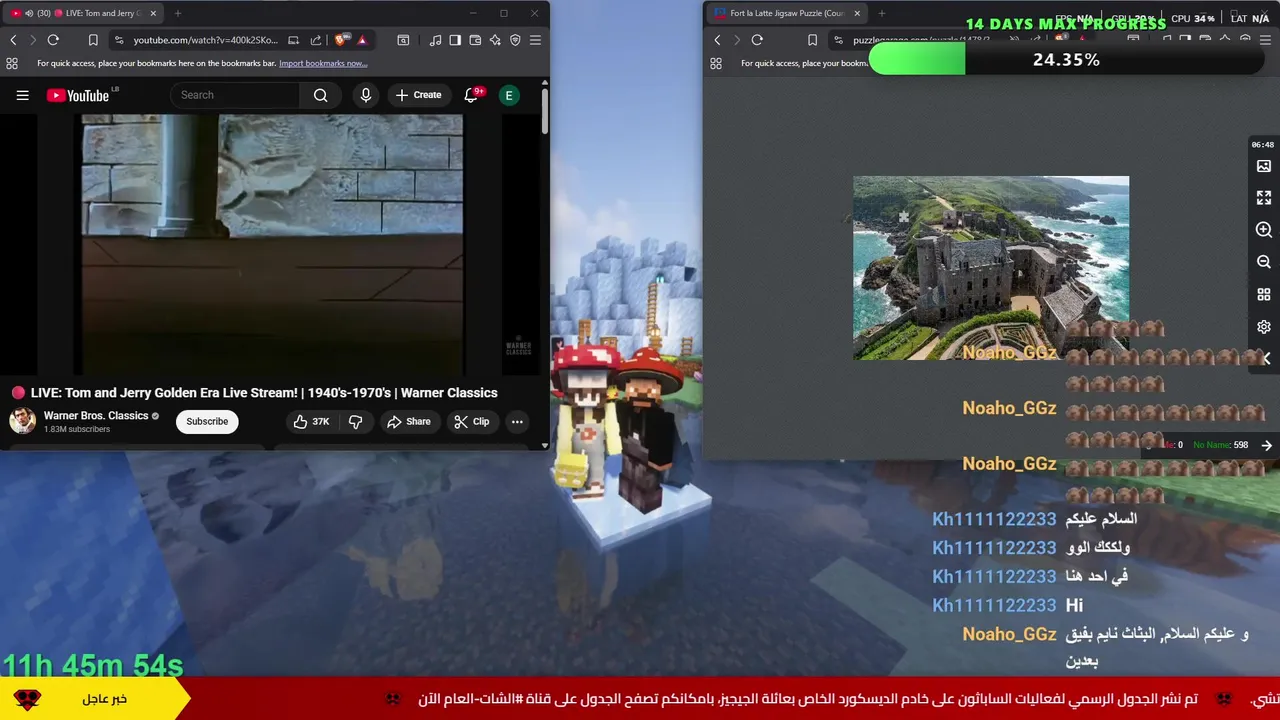
Task: Click the Tom and Jerry video player
Action: (x=272, y=244)
